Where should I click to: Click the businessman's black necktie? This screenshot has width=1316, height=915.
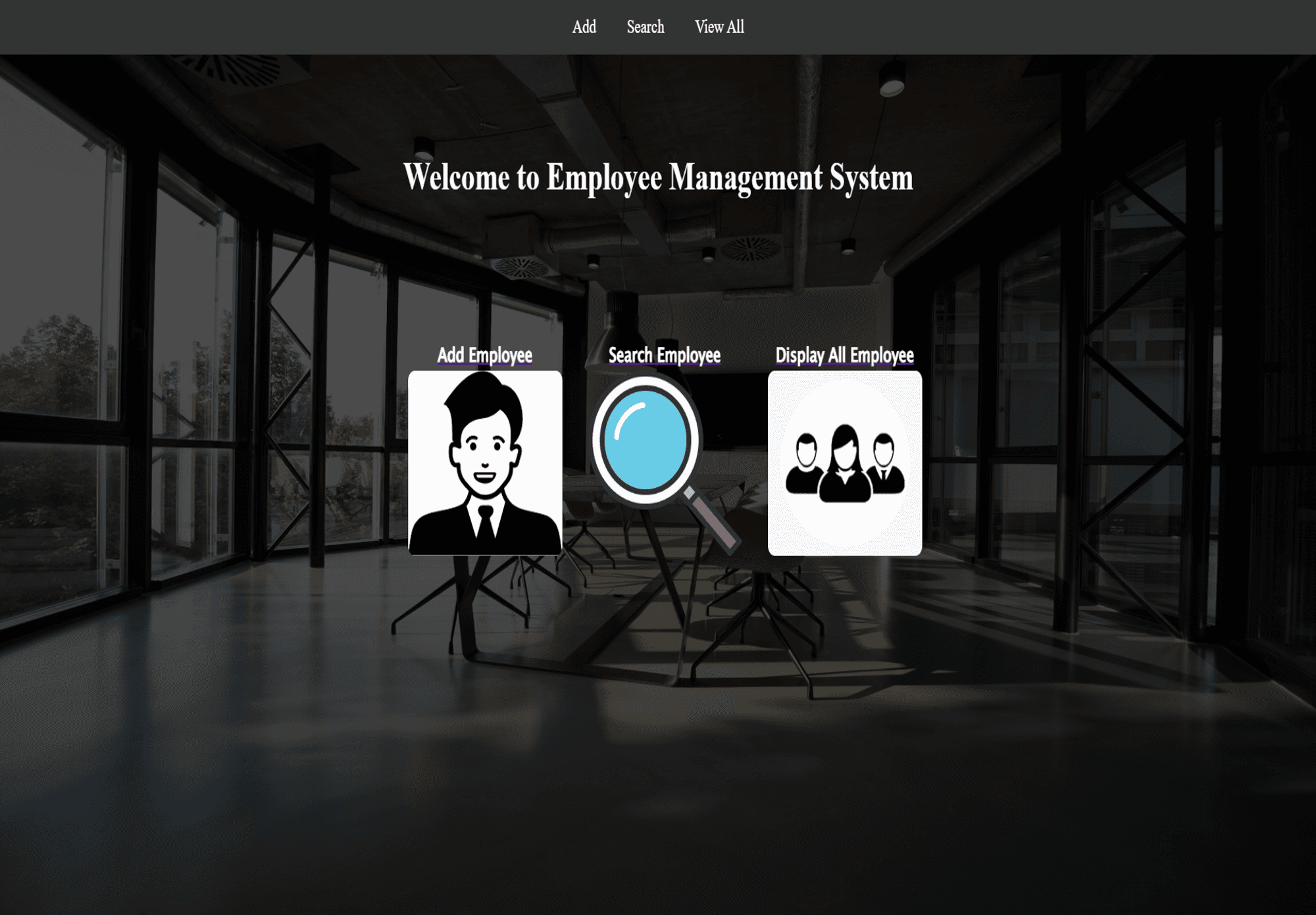click(486, 523)
